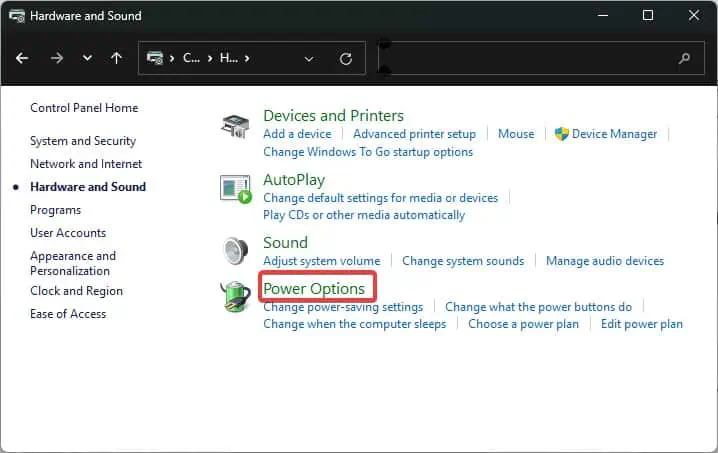
Task: Open Appearance and Personalization
Action: pyautogui.click(x=73, y=263)
